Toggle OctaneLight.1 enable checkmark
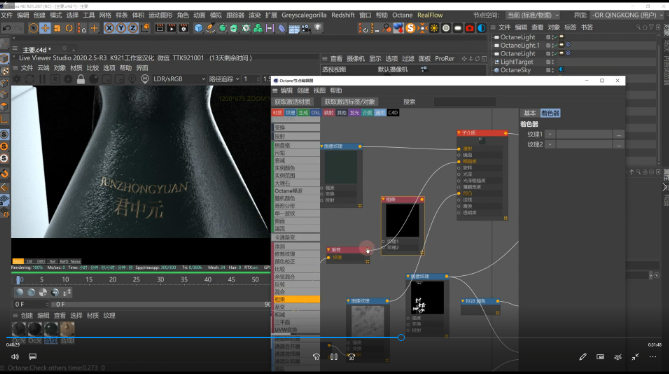The image size is (669, 374). tap(555, 45)
